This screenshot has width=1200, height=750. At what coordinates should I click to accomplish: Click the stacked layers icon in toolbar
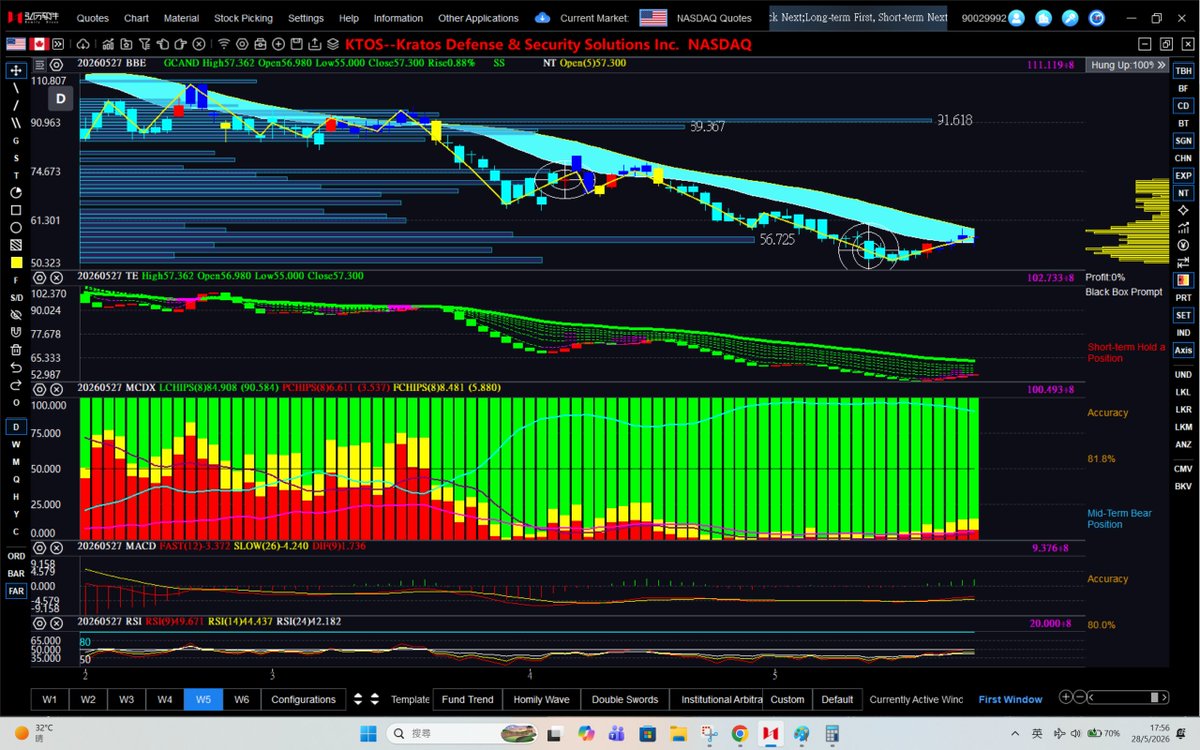(x=331, y=44)
